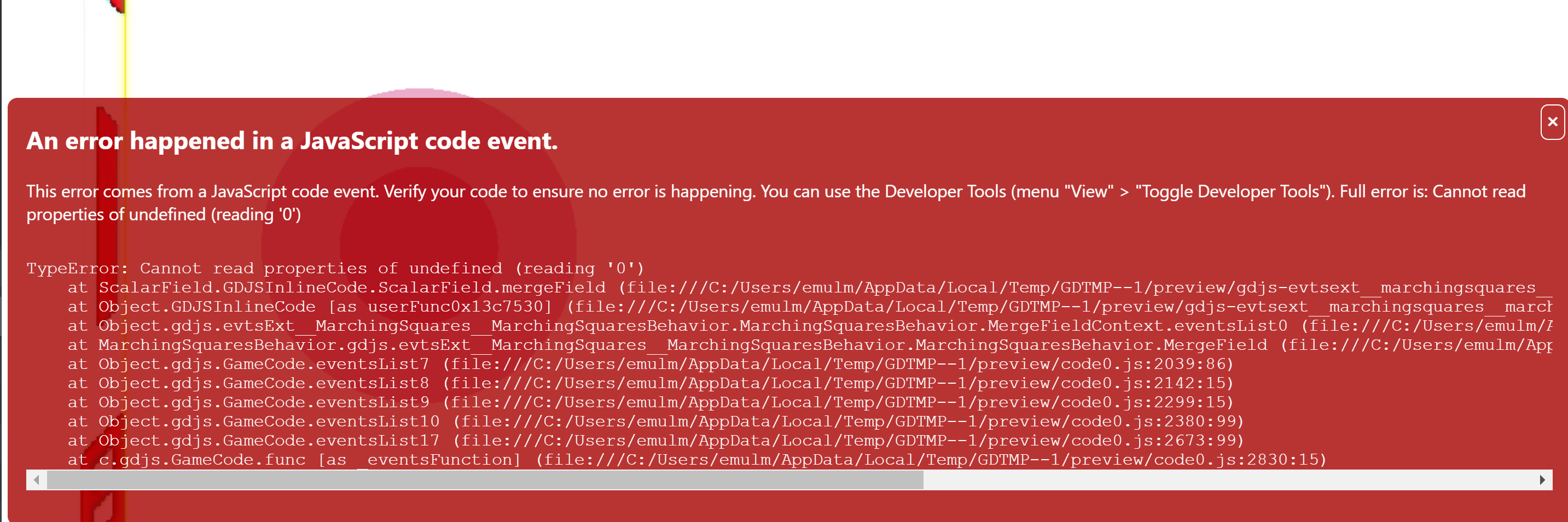Viewport: 1568px width, 522px height.
Task: Click the 'TypeError: Cannot read properties' line
Action: click(x=335, y=268)
